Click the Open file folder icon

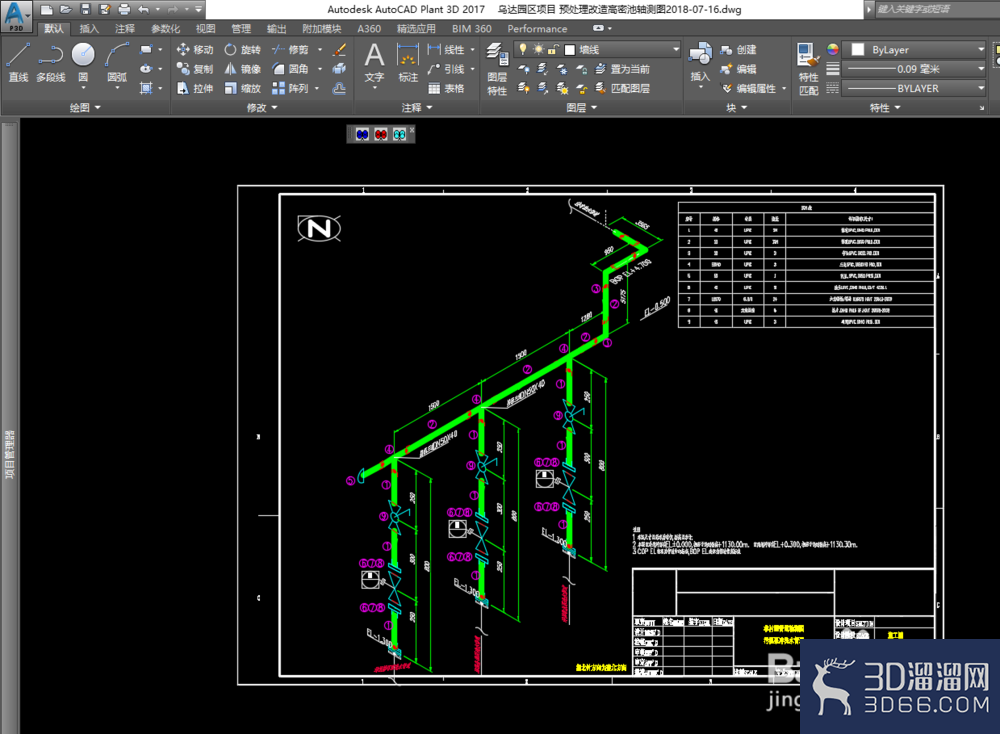pyautogui.click(x=66, y=10)
